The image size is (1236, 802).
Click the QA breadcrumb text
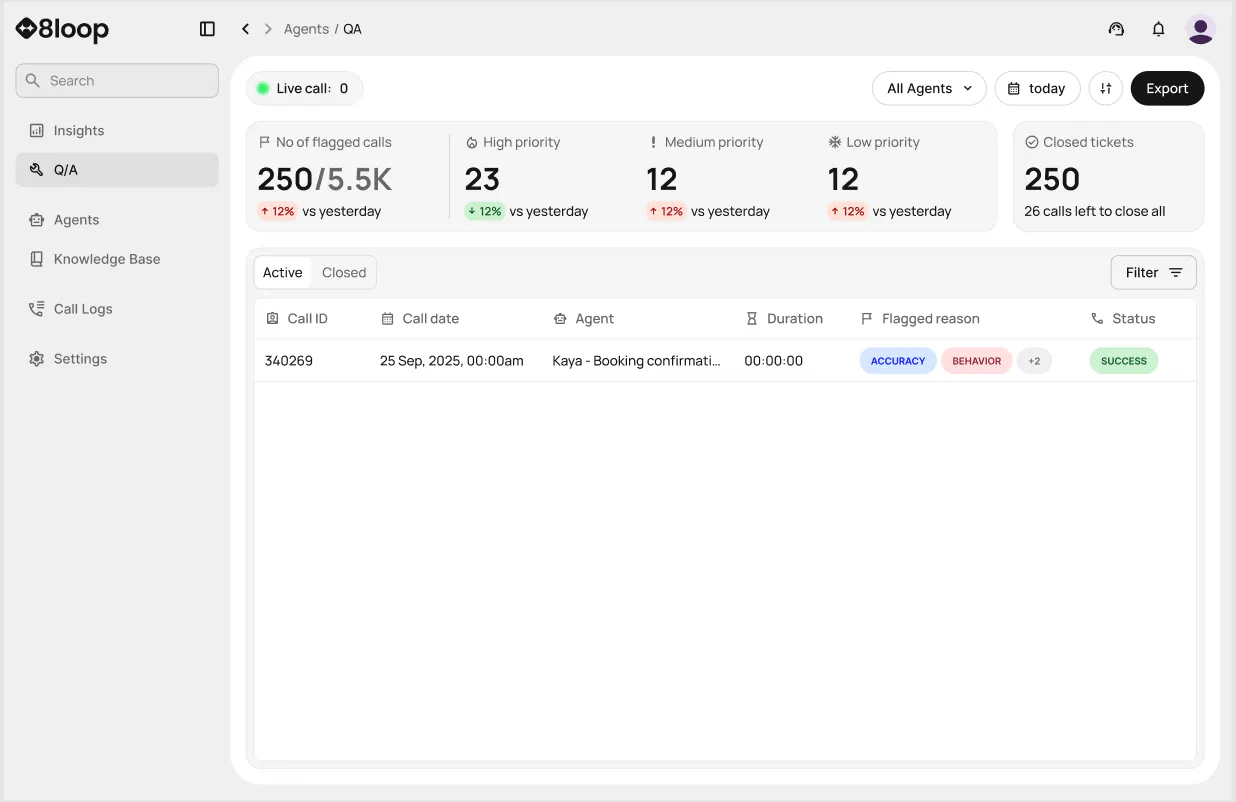click(352, 29)
